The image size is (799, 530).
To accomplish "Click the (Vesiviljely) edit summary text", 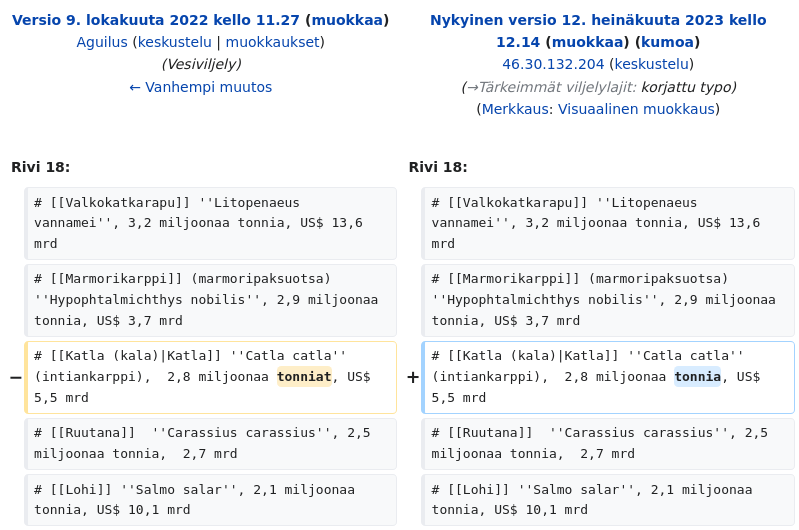I will coord(201,64).
